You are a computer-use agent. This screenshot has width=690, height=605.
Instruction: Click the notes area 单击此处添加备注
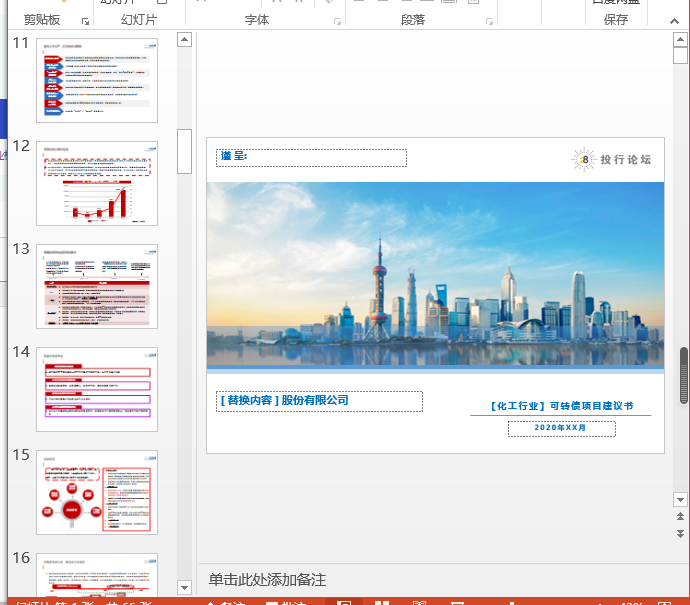267,580
